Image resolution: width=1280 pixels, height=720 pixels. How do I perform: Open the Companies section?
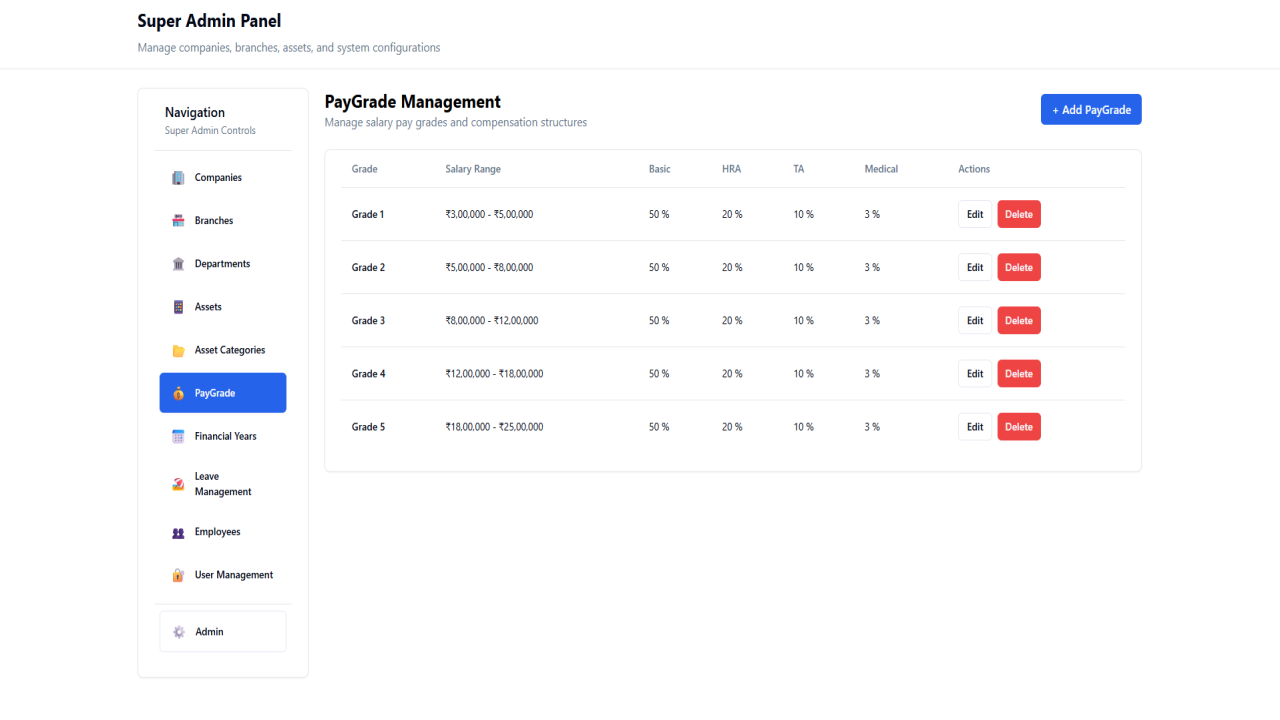[223, 178]
